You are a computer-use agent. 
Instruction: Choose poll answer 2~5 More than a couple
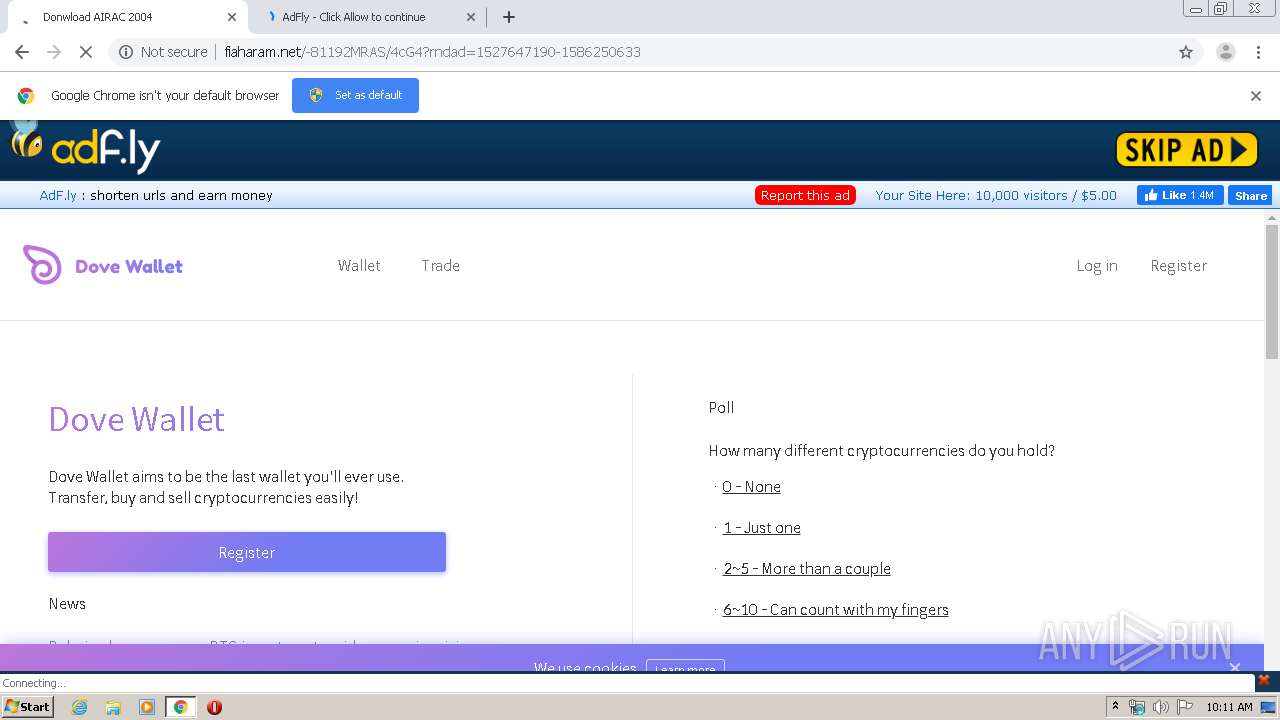[807, 568]
